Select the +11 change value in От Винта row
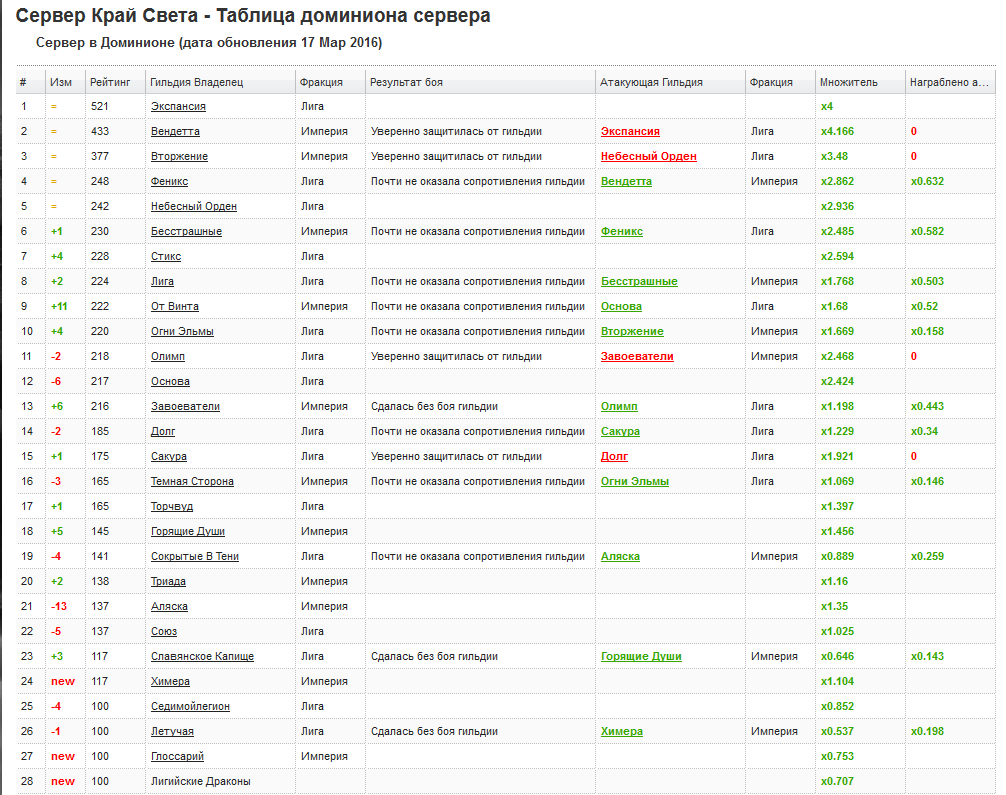This screenshot has width=1006, height=795. tap(59, 307)
